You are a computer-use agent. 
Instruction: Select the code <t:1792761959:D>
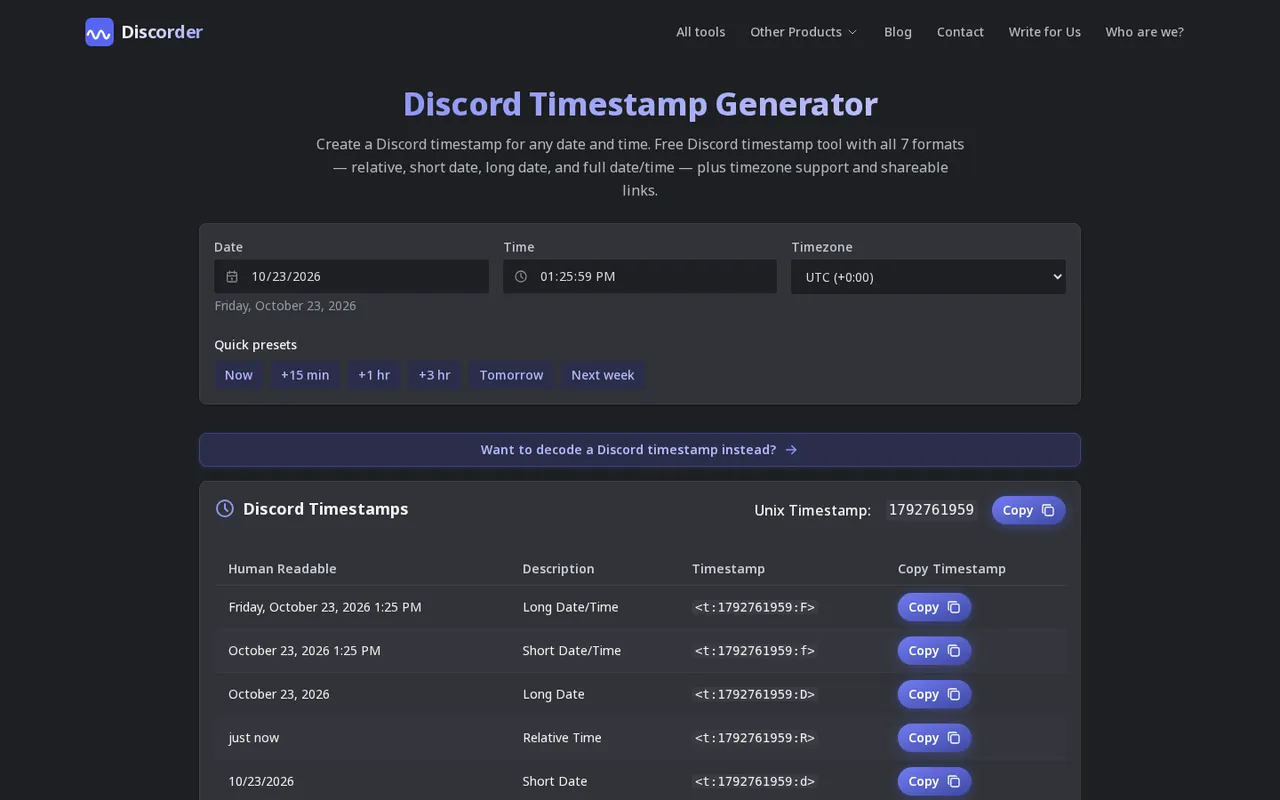(755, 694)
